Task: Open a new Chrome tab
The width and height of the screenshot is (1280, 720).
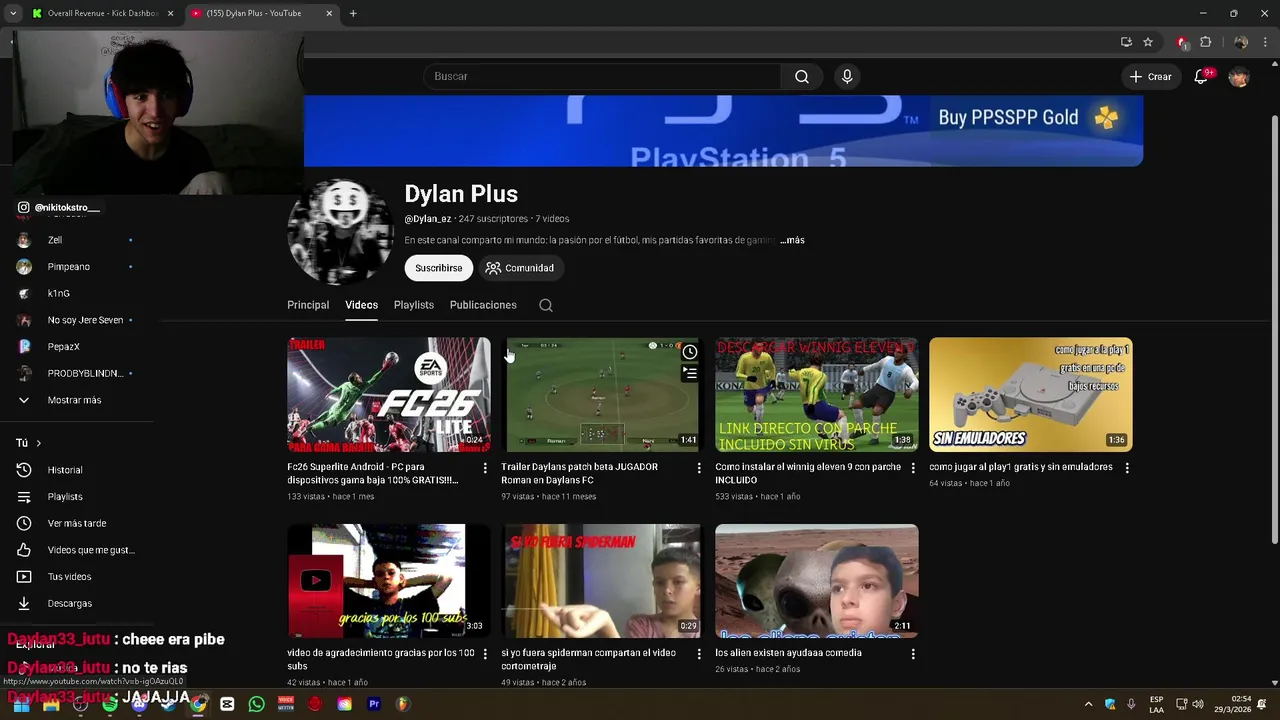Action: (353, 13)
